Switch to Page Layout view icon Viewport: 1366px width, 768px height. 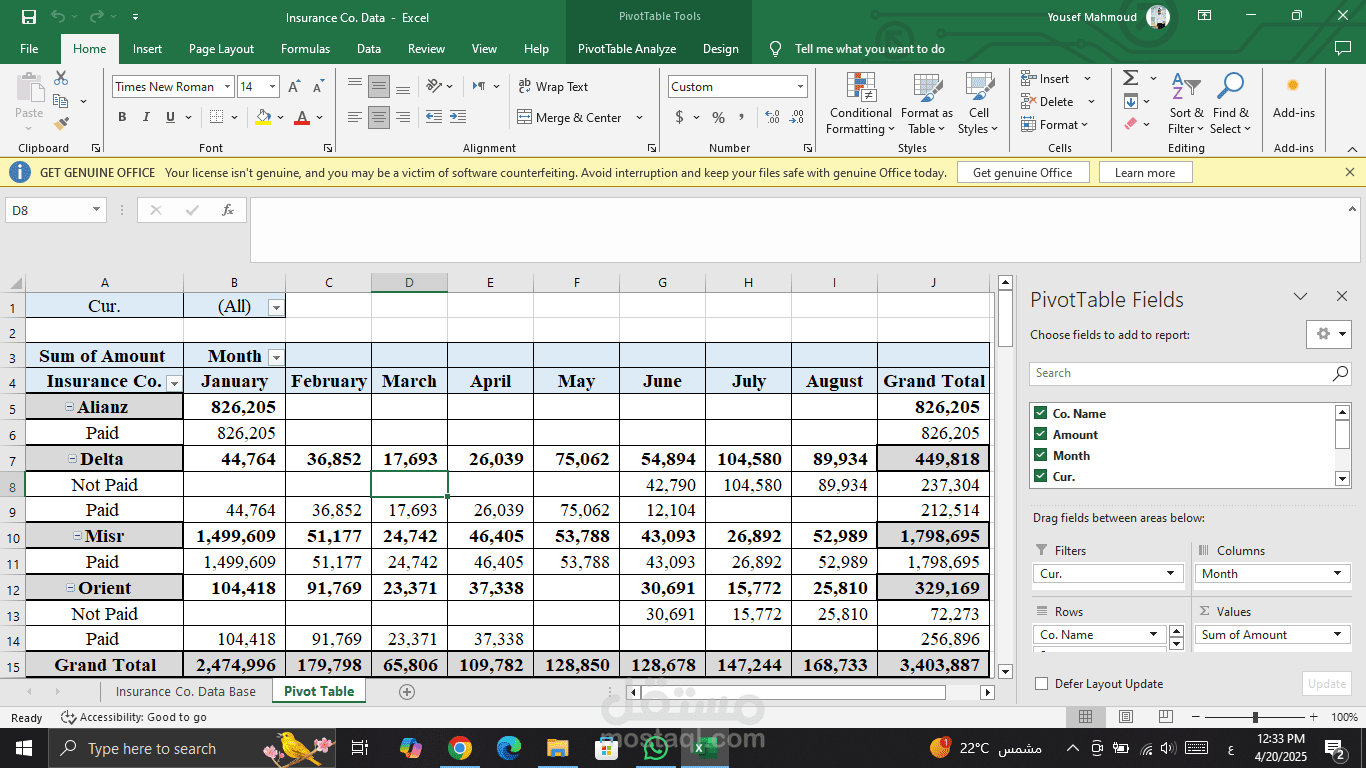[x=1126, y=716]
